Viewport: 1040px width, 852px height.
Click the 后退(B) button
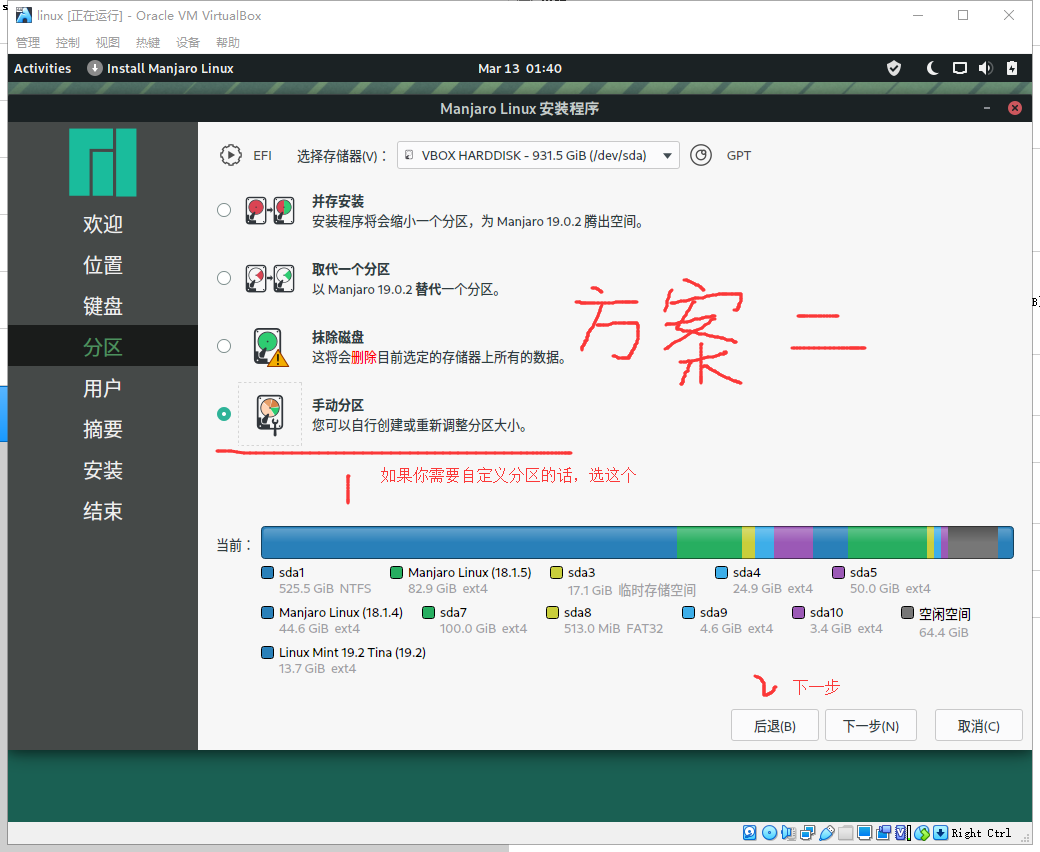click(774, 726)
